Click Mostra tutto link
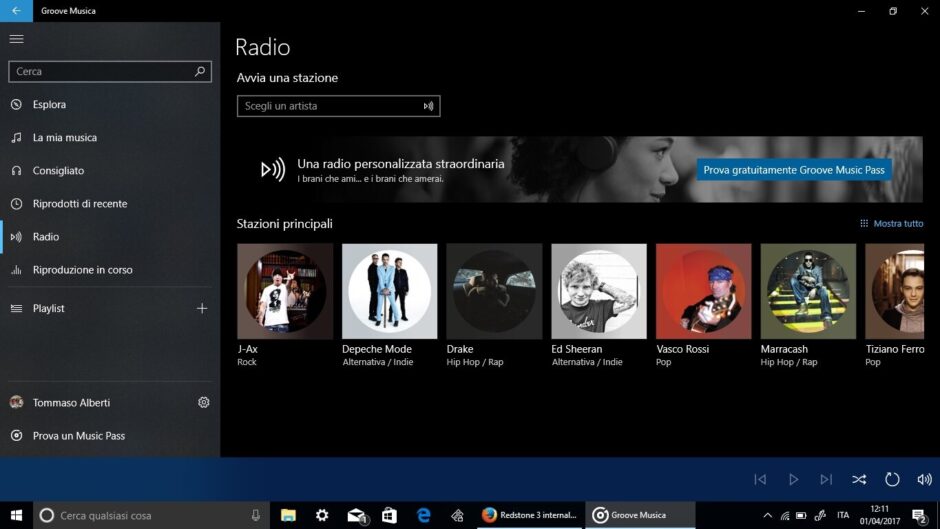Screen dimensions: 940x529 click(898, 223)
